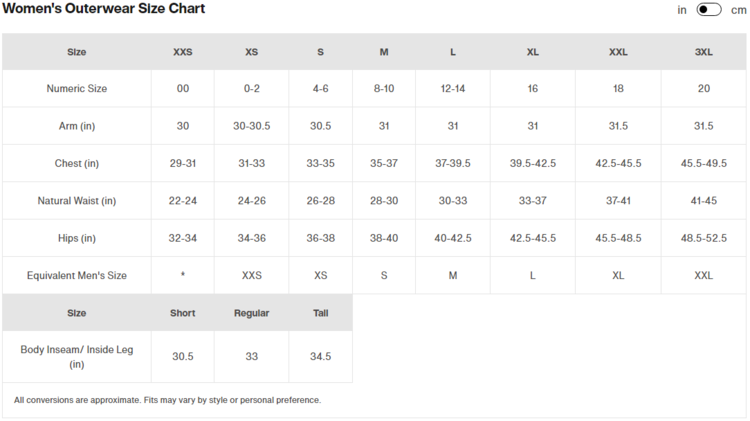
Task: Select the Regular inseam column header
Action: click(x=251, y=313)
